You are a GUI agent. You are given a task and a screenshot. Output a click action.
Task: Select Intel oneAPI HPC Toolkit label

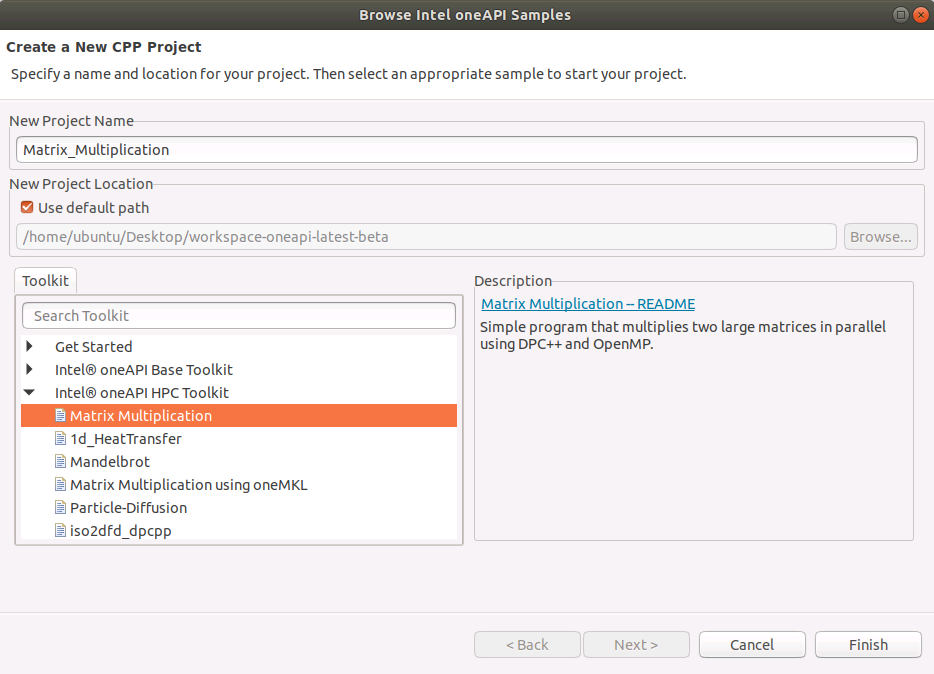pos(142,393)
